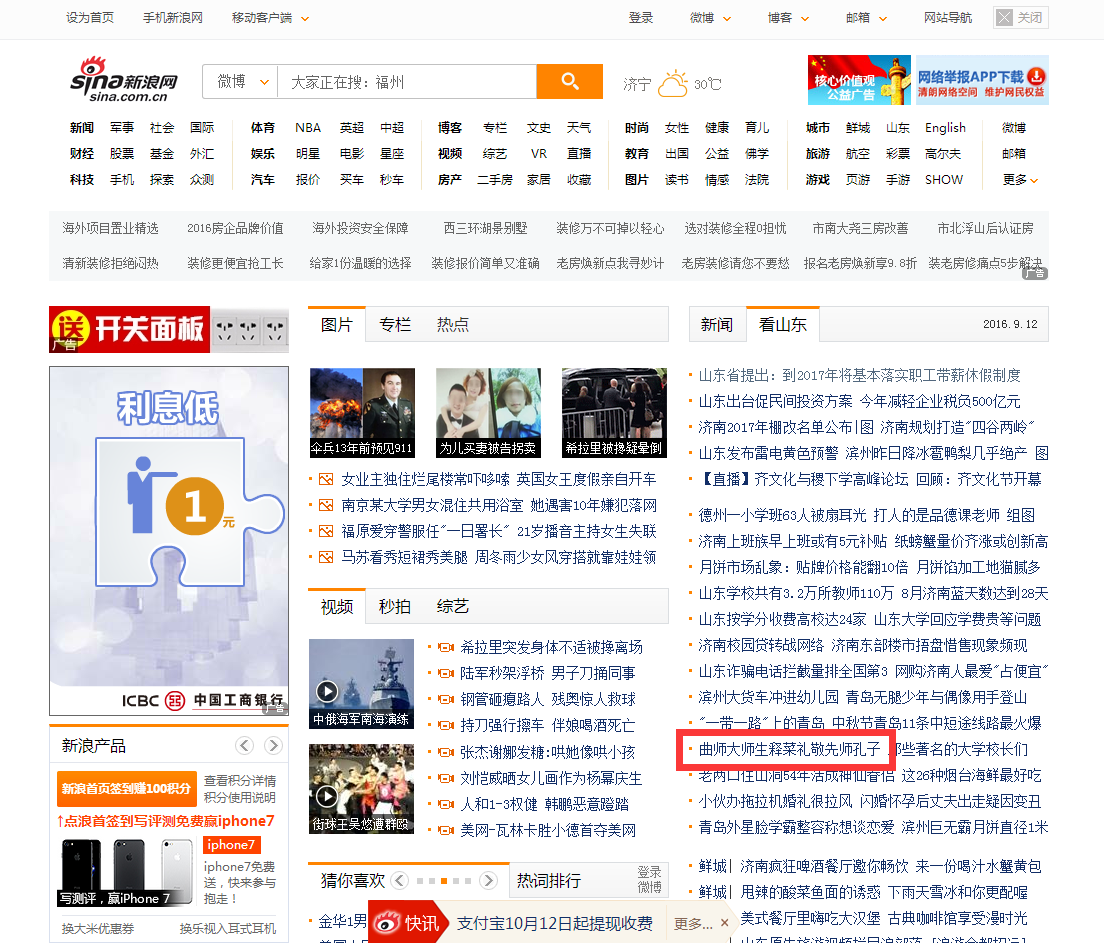The width and height of the screenshot is (1104, 943).
Task: Open the 邮箱 dropdown in top bar
Action: coord(867,18)
